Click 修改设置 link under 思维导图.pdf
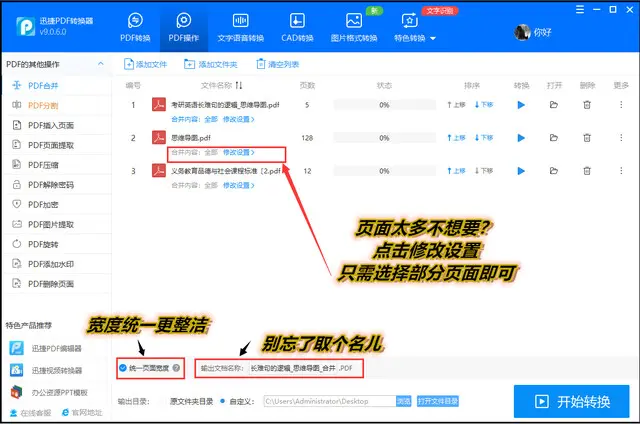640x424 pixels. 238,152
